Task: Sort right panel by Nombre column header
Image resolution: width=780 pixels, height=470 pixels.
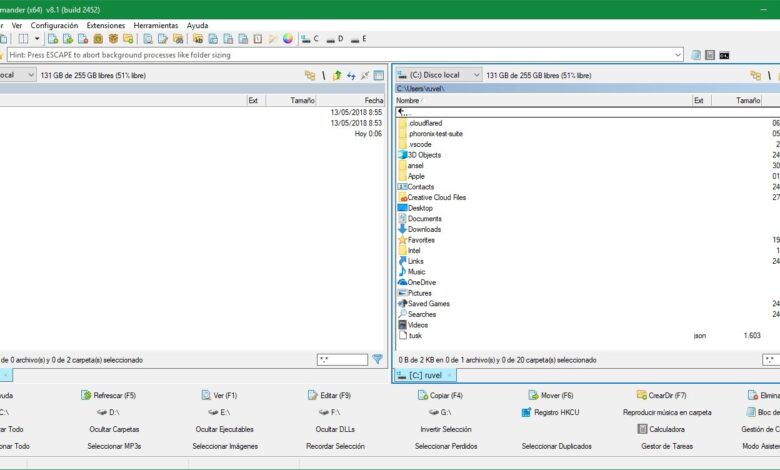Action: 543,100
